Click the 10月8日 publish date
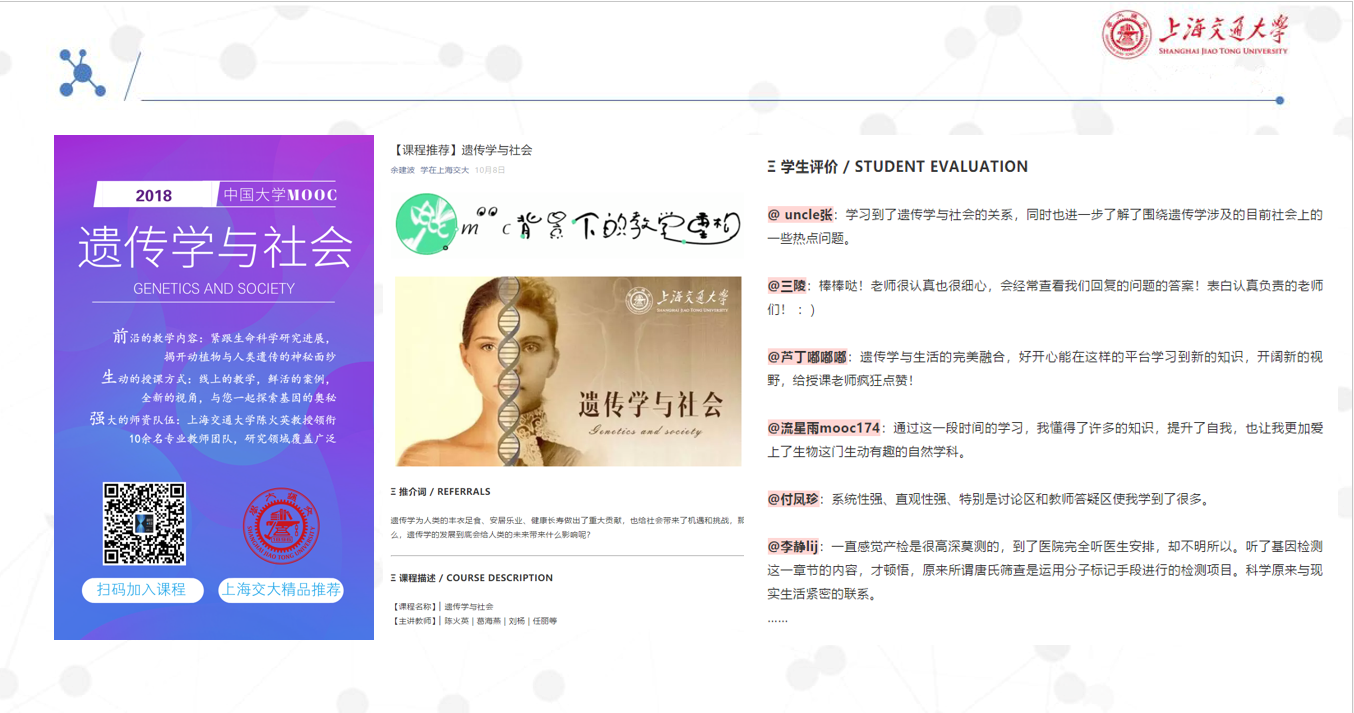 pos(490,170)
